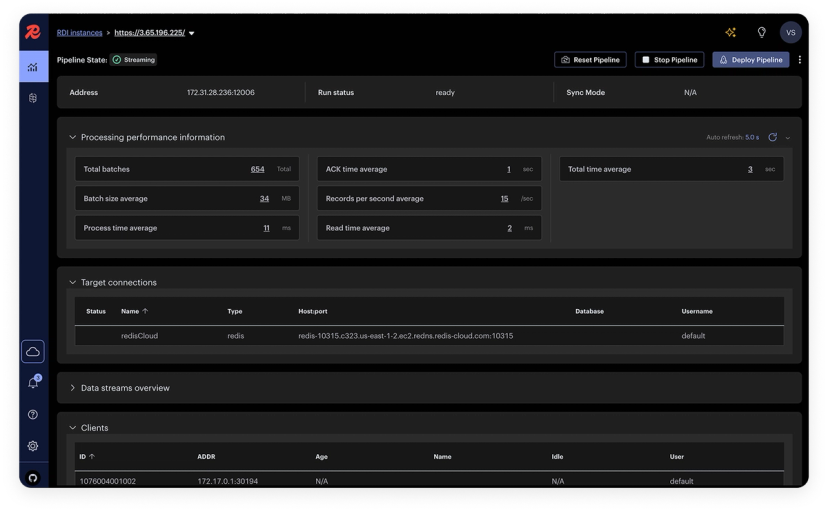Click the Batch size average value 34
The image size is (828, 512).
pyautogui.click(x=265, y=199)
